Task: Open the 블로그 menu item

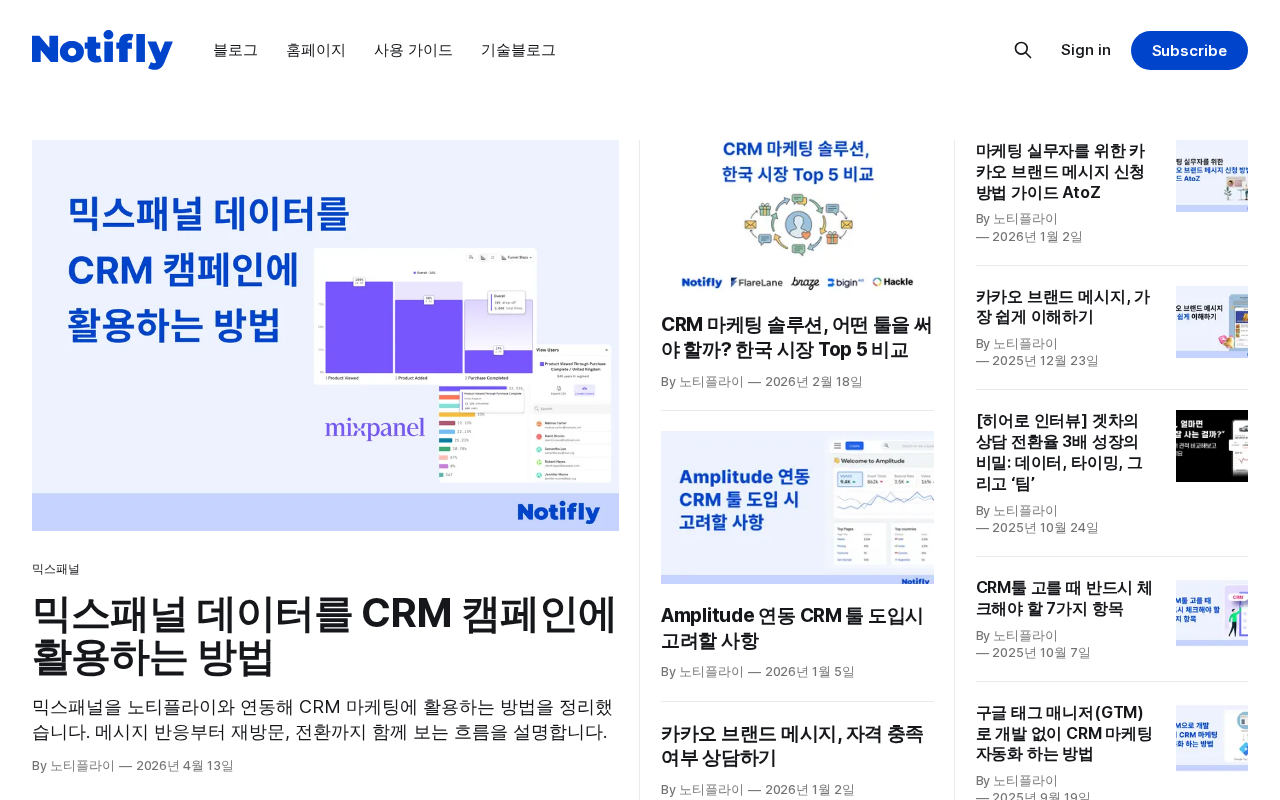Action: click(235, 50)
